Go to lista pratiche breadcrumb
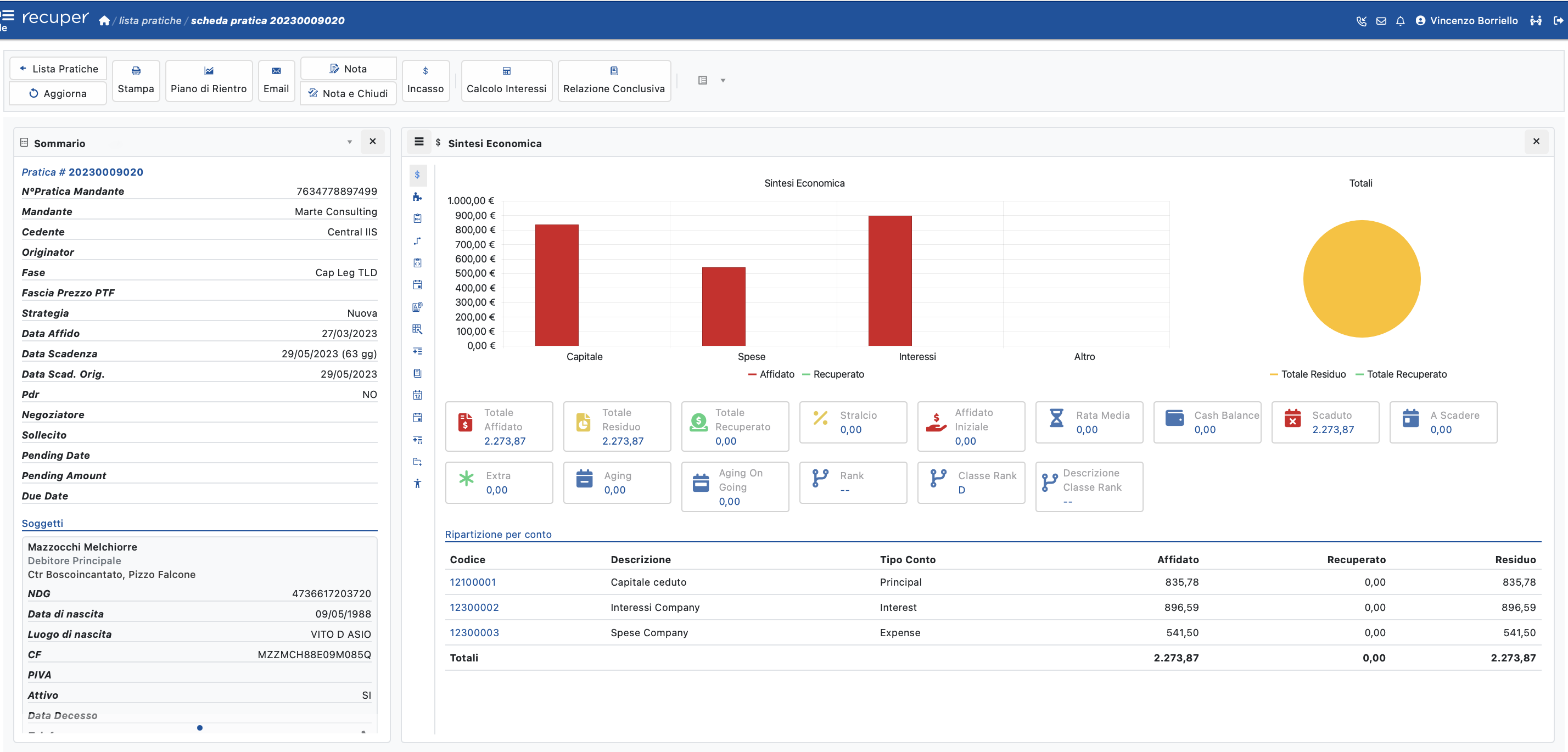 pos(150,21)
